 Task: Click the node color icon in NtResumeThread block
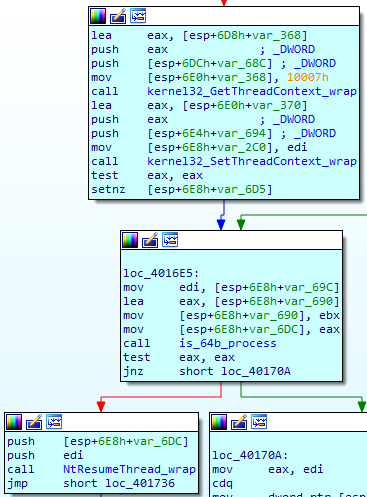[14, 422]
